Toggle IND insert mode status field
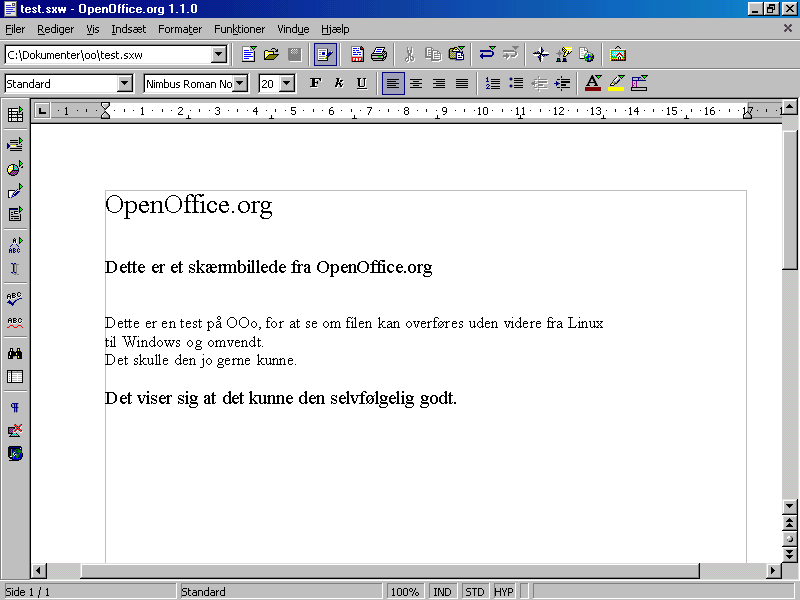This screenshot has height=600, width=800. pyautogui.click(x=442, y=592)
